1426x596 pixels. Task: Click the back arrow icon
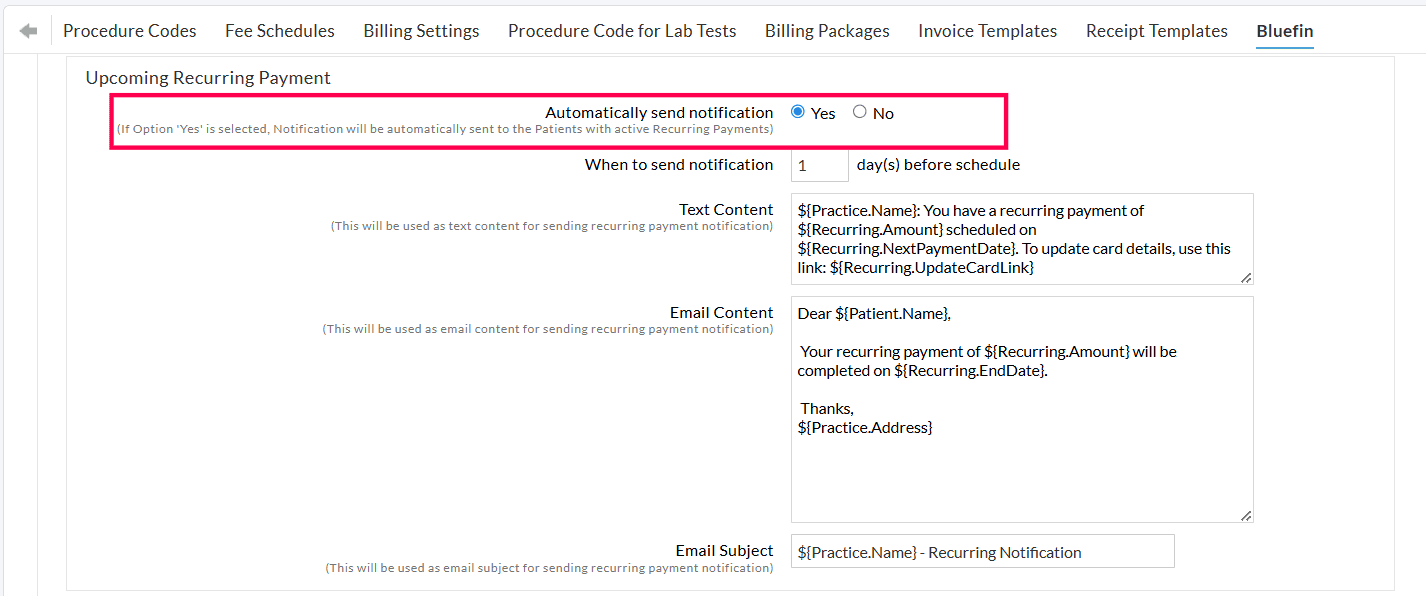tap(27, 30)
